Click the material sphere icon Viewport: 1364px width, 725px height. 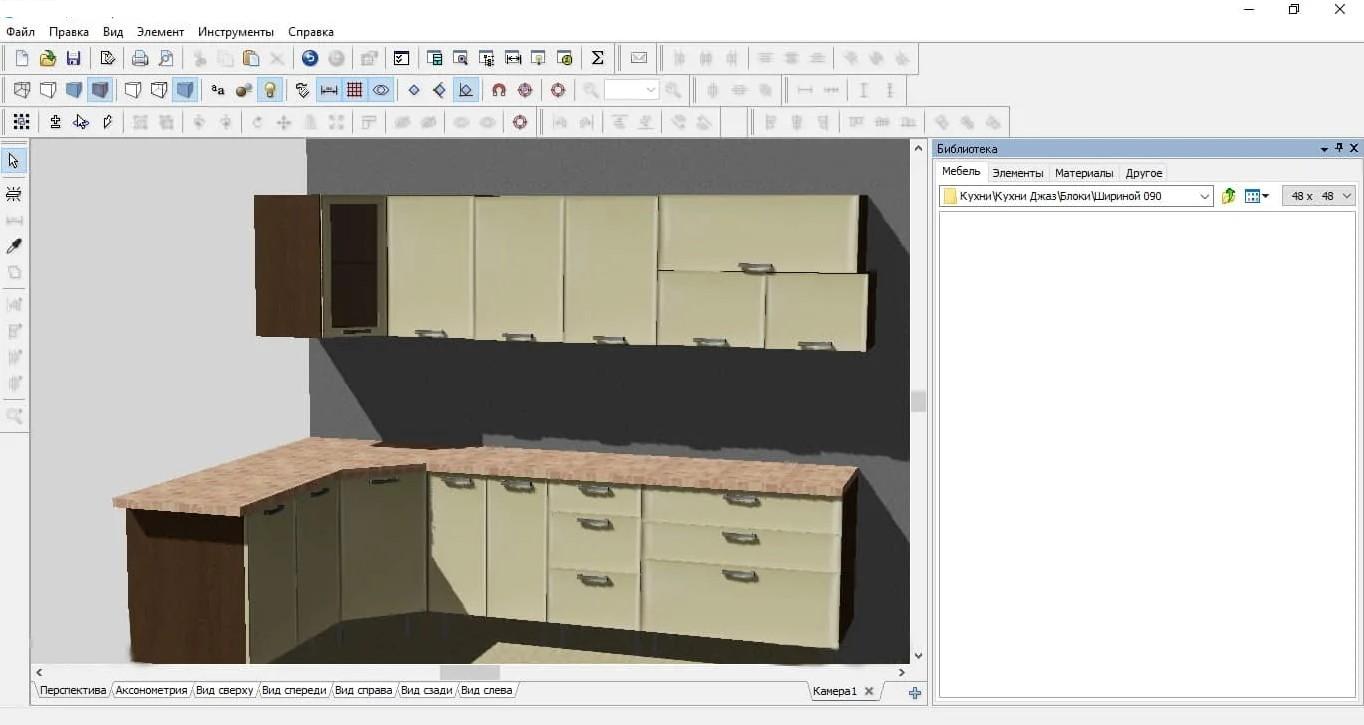[243, 90]
